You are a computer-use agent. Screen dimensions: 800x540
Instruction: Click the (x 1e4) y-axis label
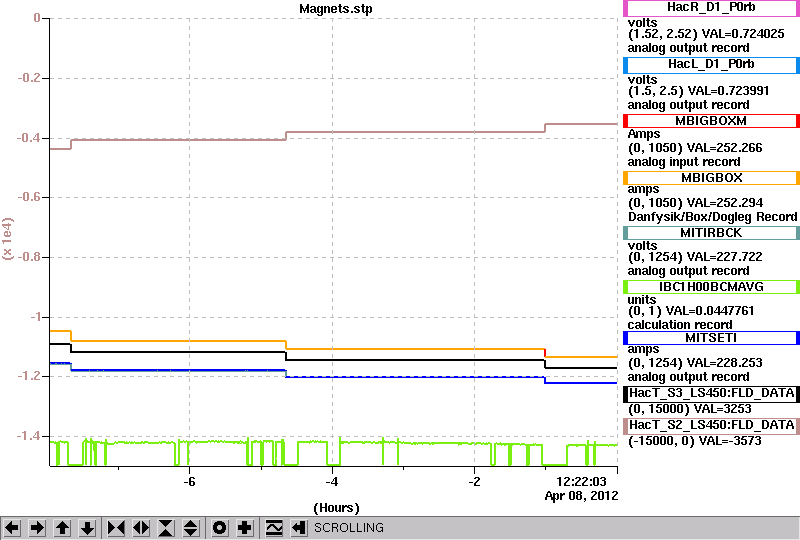[8, 239]
